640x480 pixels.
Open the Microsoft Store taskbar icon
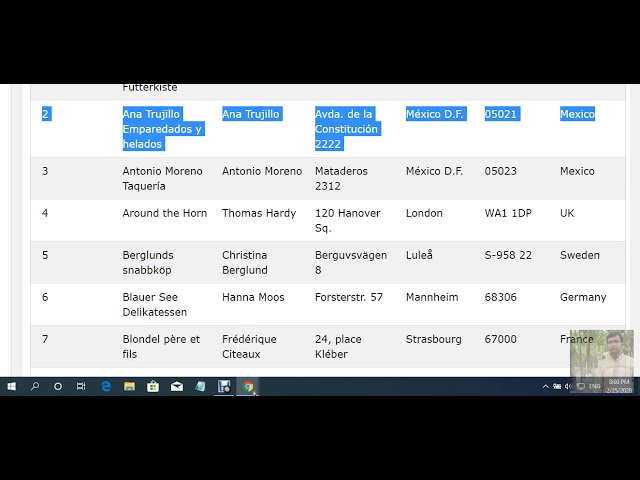153,386
